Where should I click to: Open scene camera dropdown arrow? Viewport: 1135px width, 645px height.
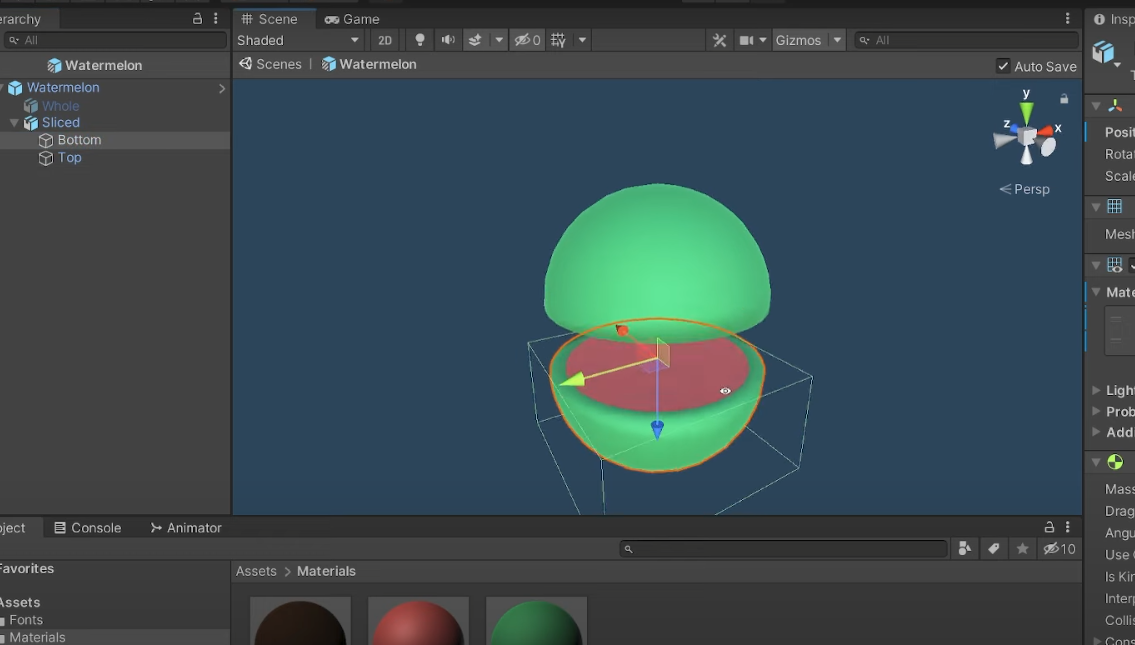pyautogui.click(x=762, y=40)
